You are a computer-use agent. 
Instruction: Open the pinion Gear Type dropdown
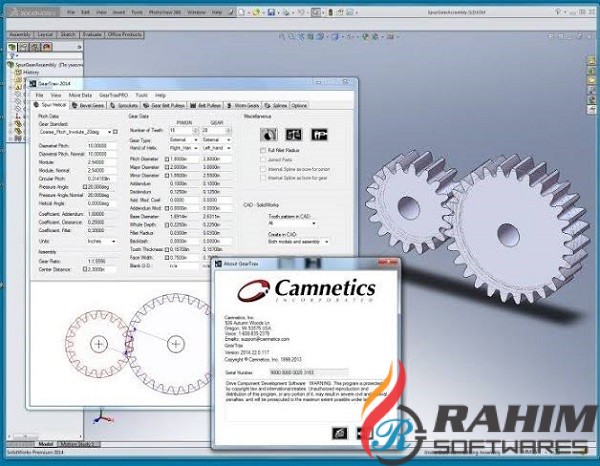(184, 140)
